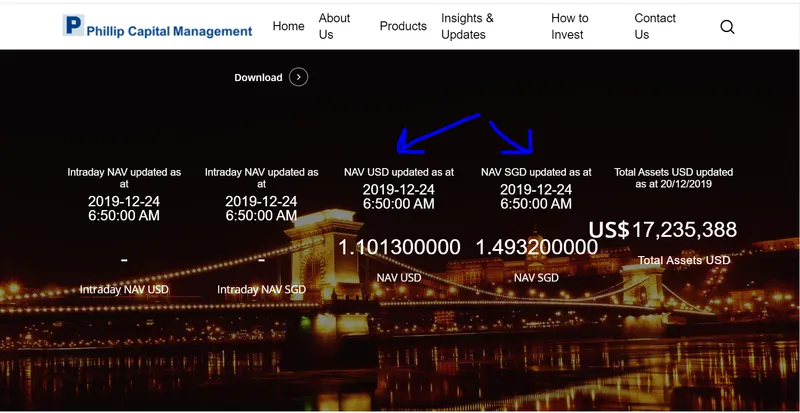Click the Phillip Capital Management logo
The height and width of the screenshot is (413, 800).
tap(158, 26)
